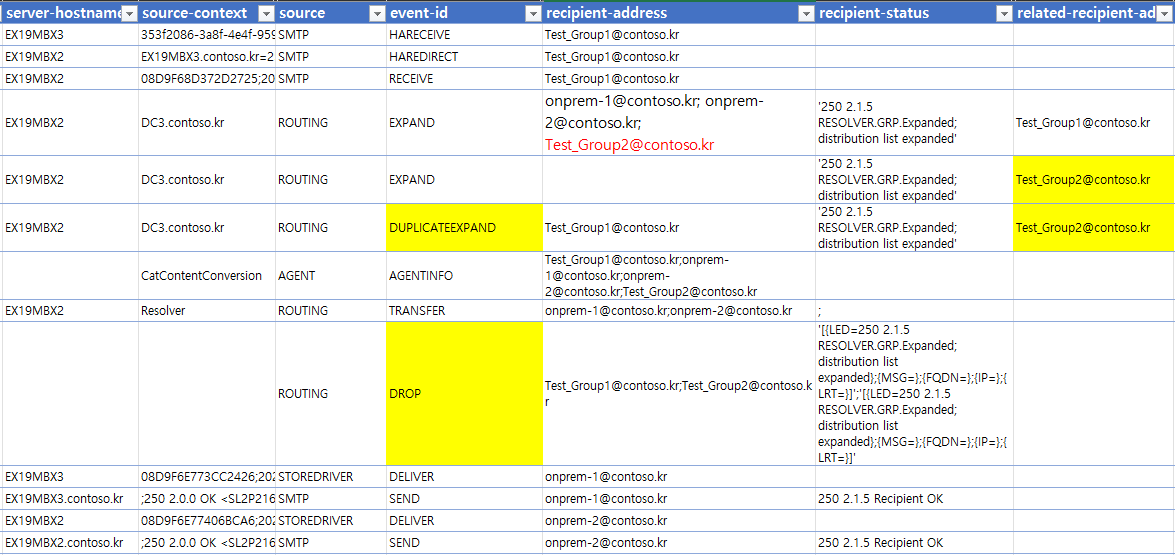This screenshot has height=555, width=1175.
Task: Open the source-context column filter dropdown
Action: pyautogui.click(x=266, y=14)
